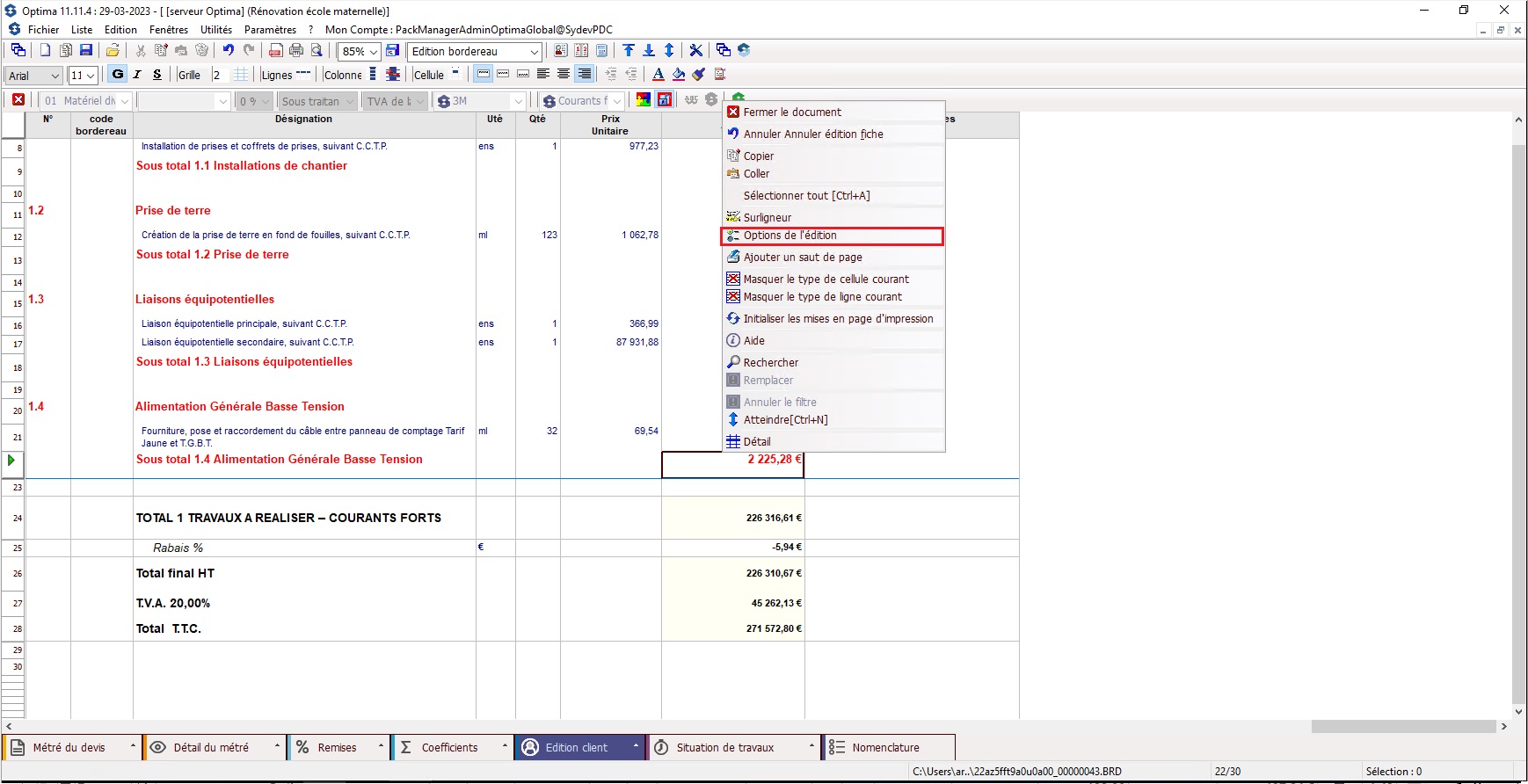Click the font color A icon

tap(658, 75)
